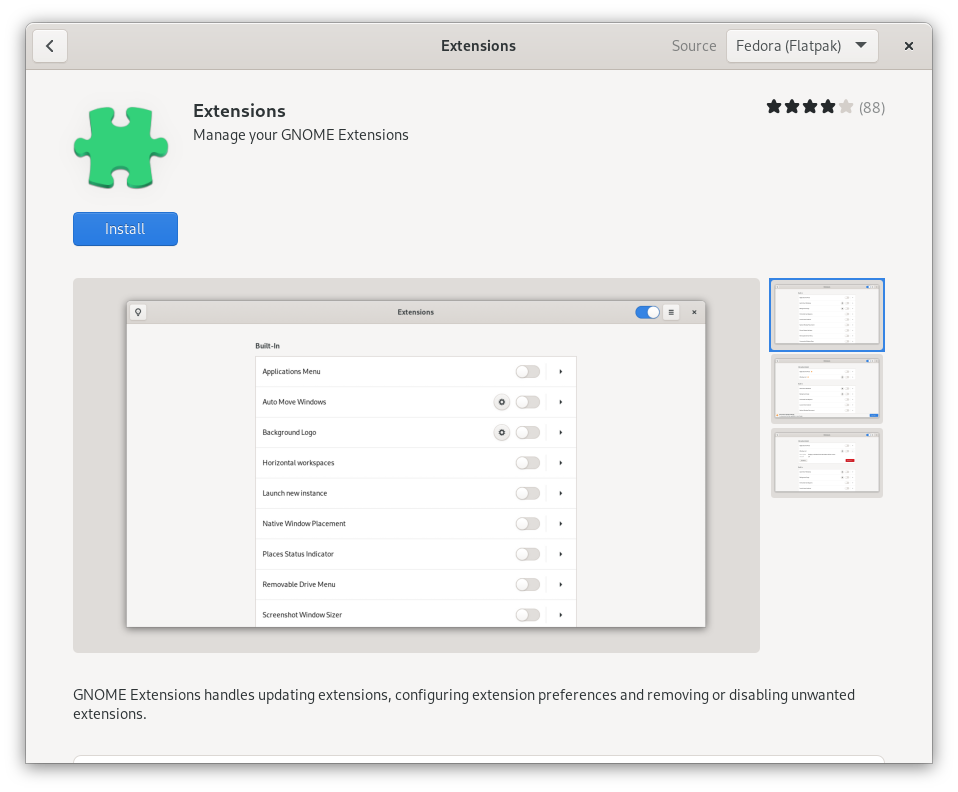The height and width of the screenshot is (792, 958).
Task: Open the hamburger menu in the preview header
Action: tap(671, 312)
